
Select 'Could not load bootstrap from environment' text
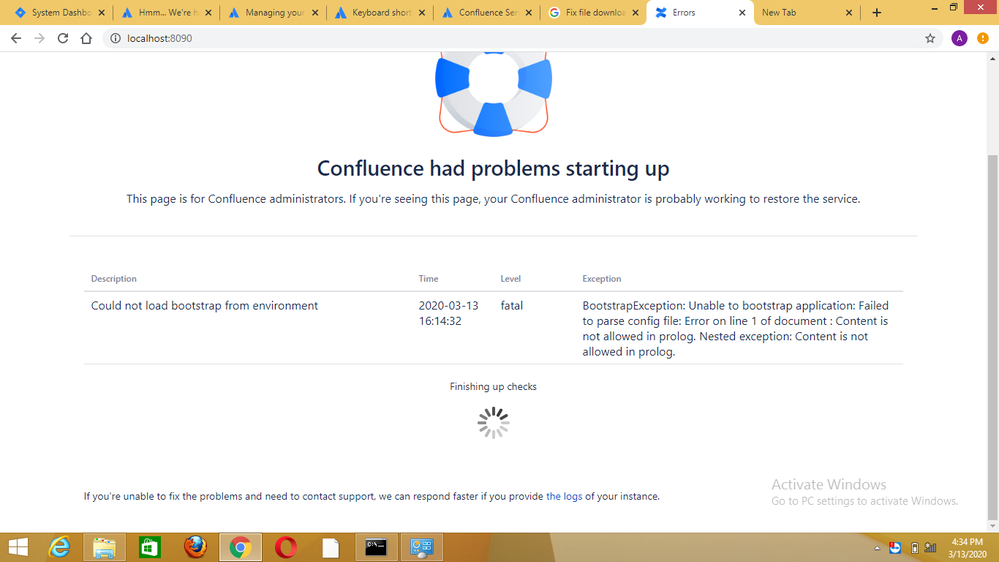coord(204,306)
